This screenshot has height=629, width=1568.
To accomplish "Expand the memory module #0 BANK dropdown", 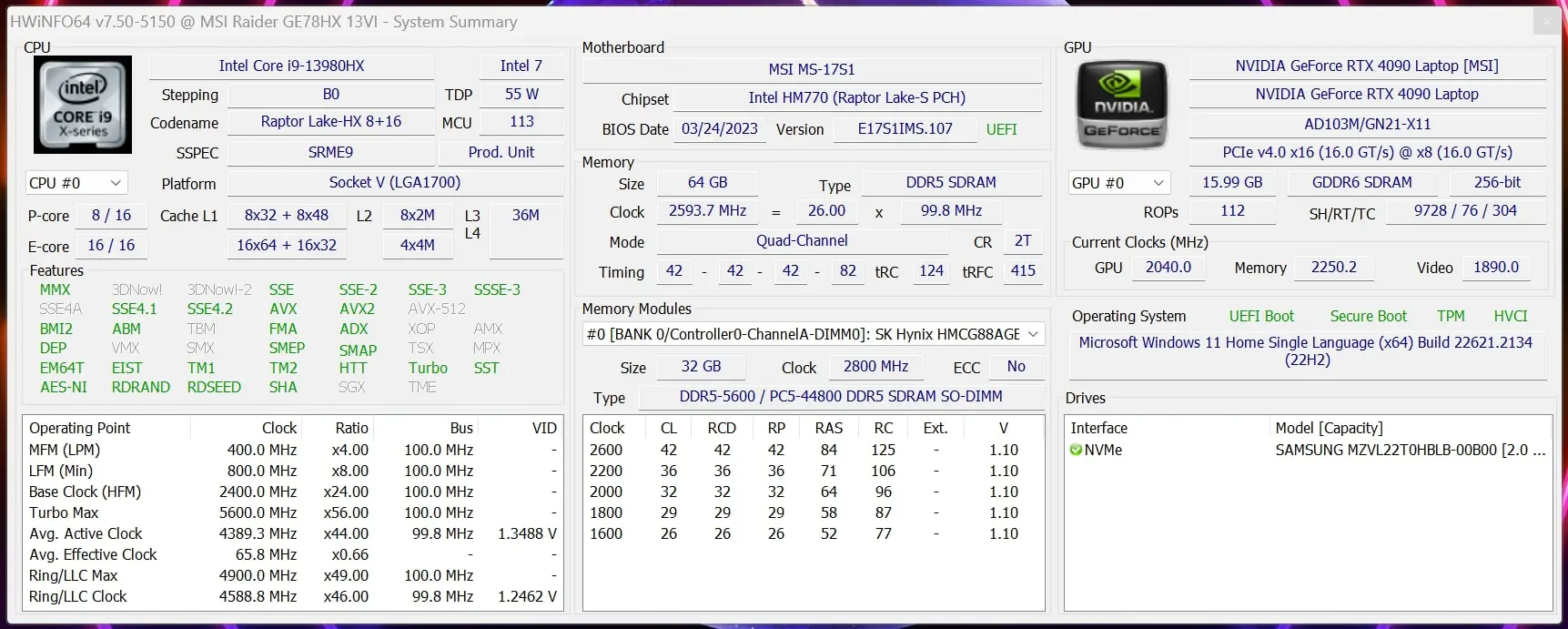I will click(814, 334).
